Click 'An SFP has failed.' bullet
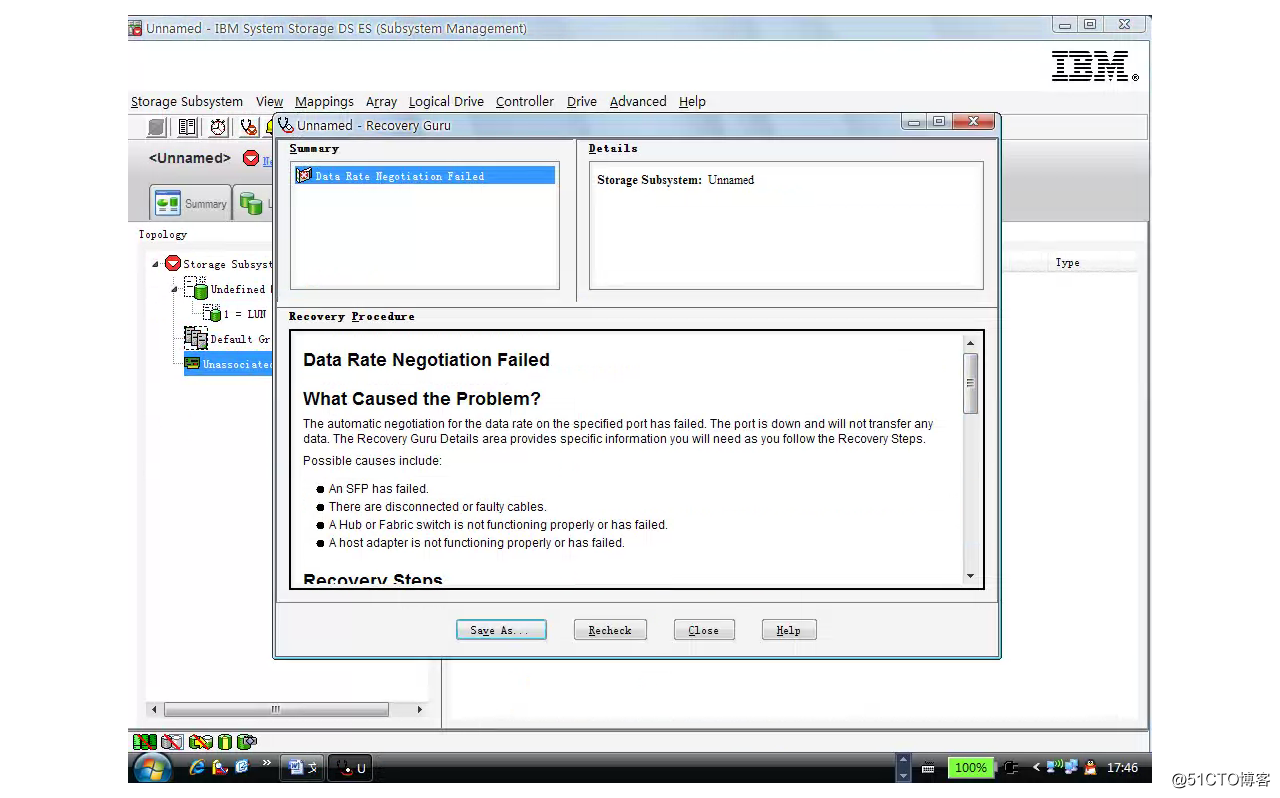This screenshot has width=1280, height=798. pyautogui.click(x=379, y=489)
